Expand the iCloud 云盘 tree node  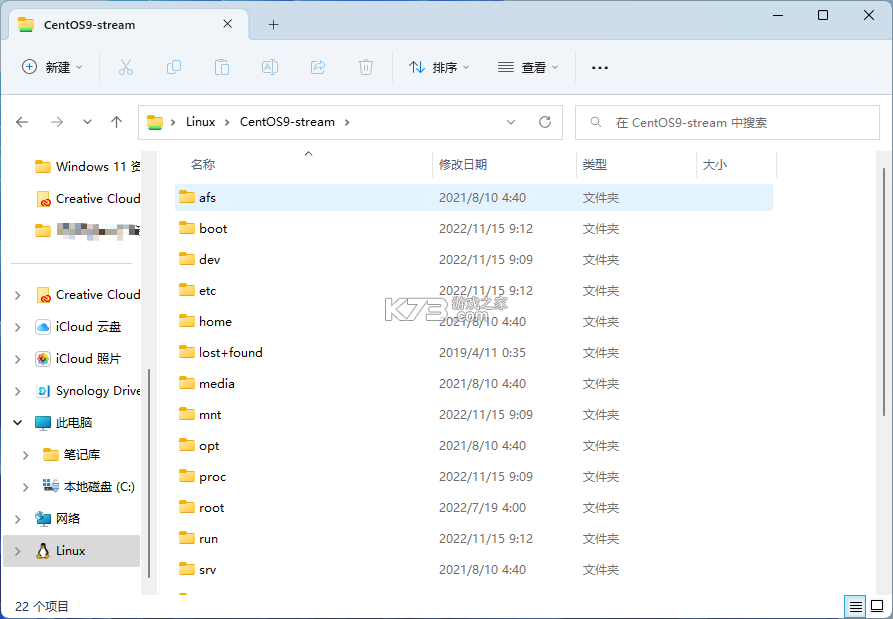[18, 327]
